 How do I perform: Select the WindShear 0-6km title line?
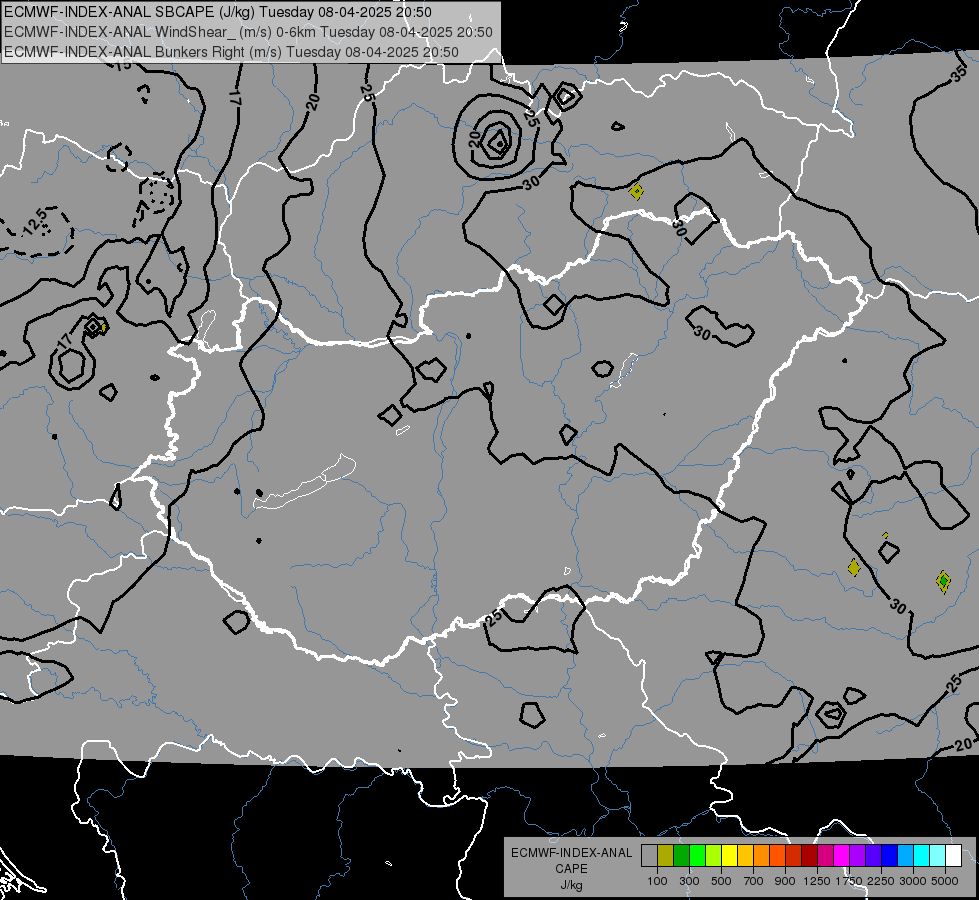[248, 32]
